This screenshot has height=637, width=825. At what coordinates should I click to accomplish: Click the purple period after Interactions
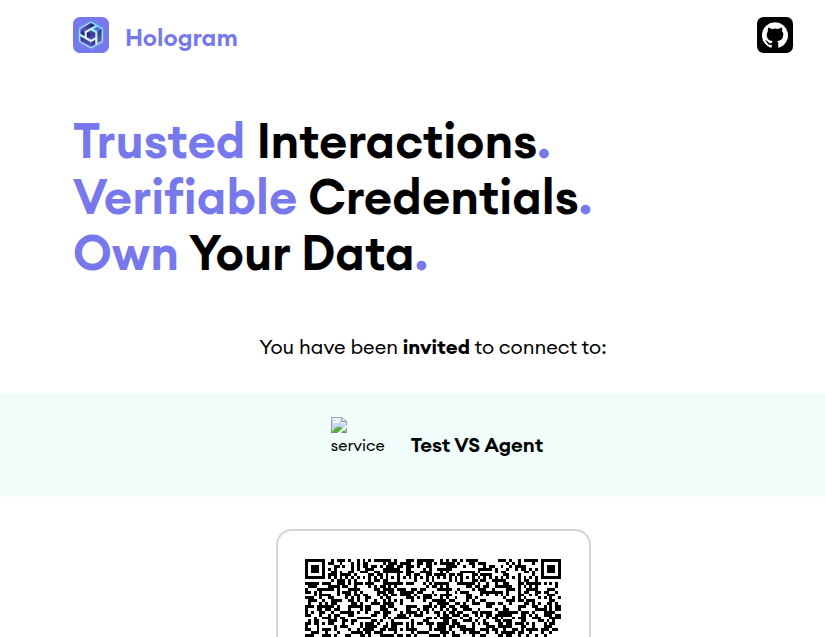point(544,154)
